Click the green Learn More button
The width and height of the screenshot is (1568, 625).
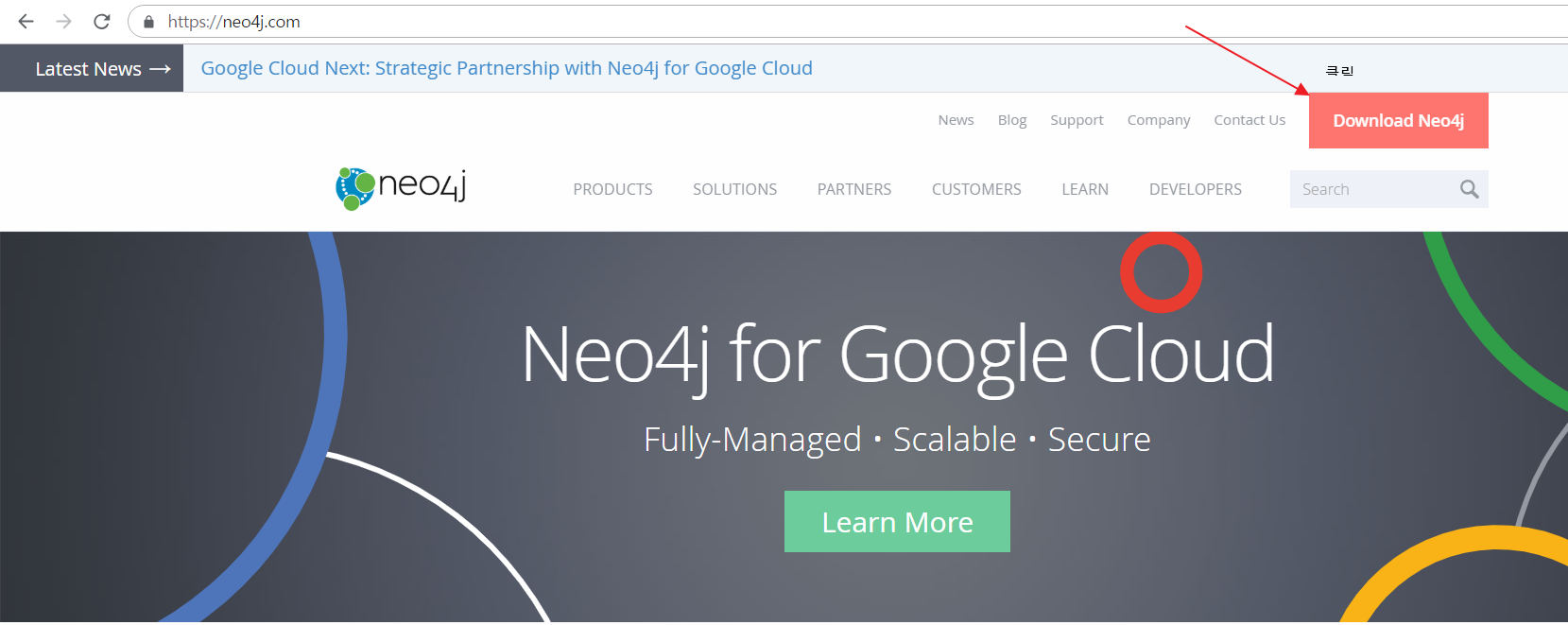coord(897,521)
